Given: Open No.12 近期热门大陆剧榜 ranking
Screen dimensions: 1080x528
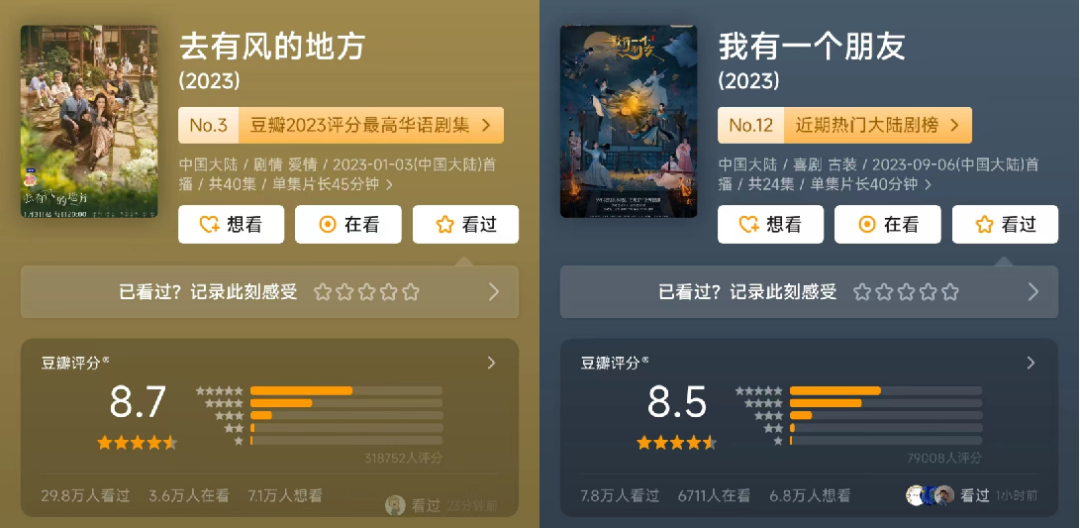Looking at the screenshot, I should coord(844,125).
